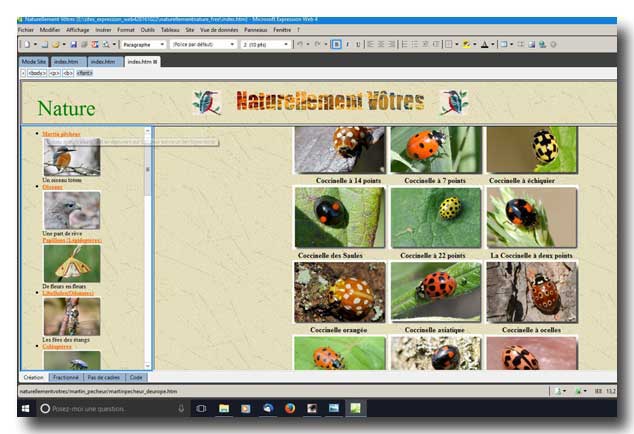
Task: Open File Explorer from the taskbar
Action: coord(224,409)
